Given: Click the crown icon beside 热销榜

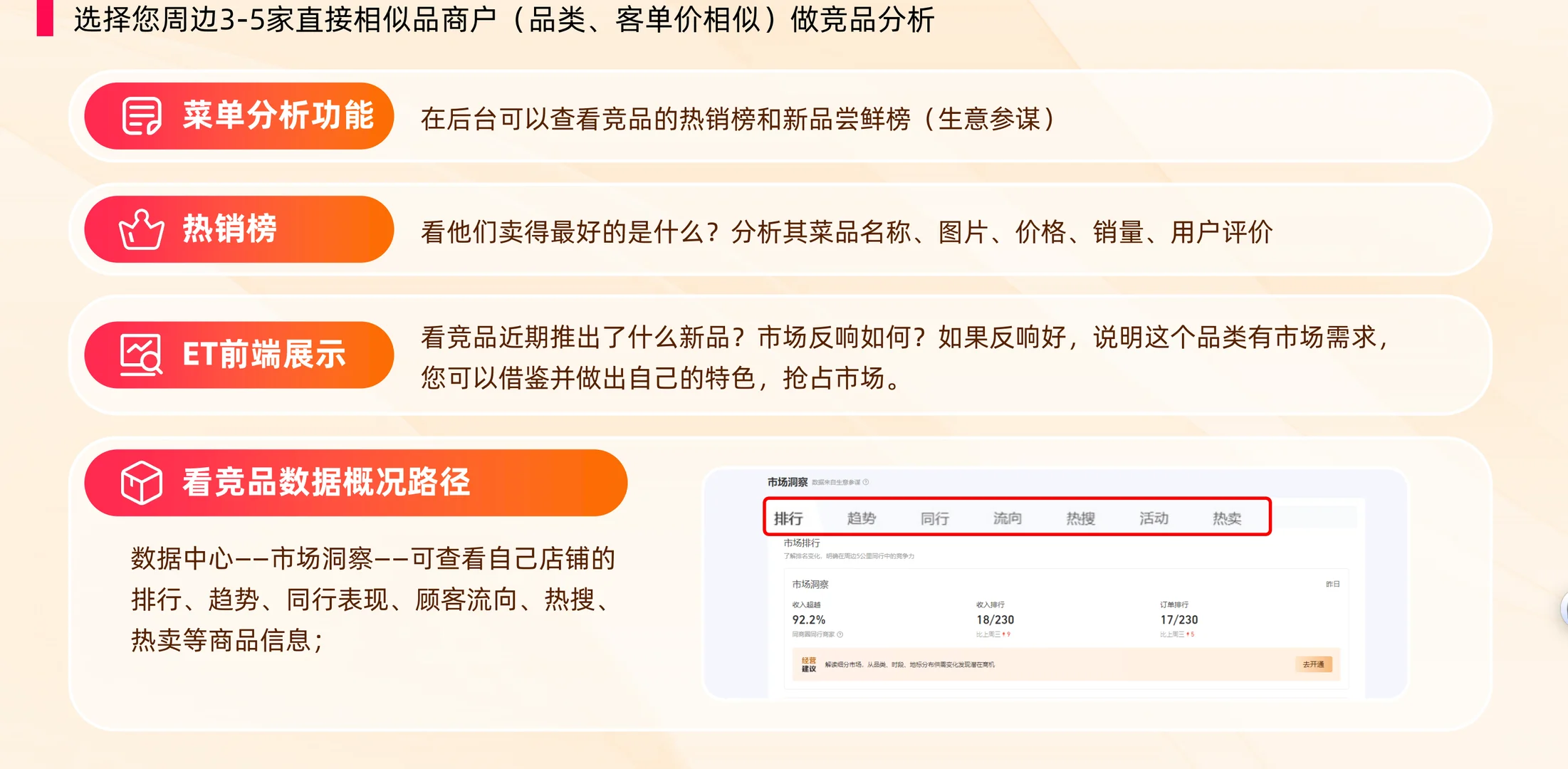Looking at the screenshot, I should point(142,229).
